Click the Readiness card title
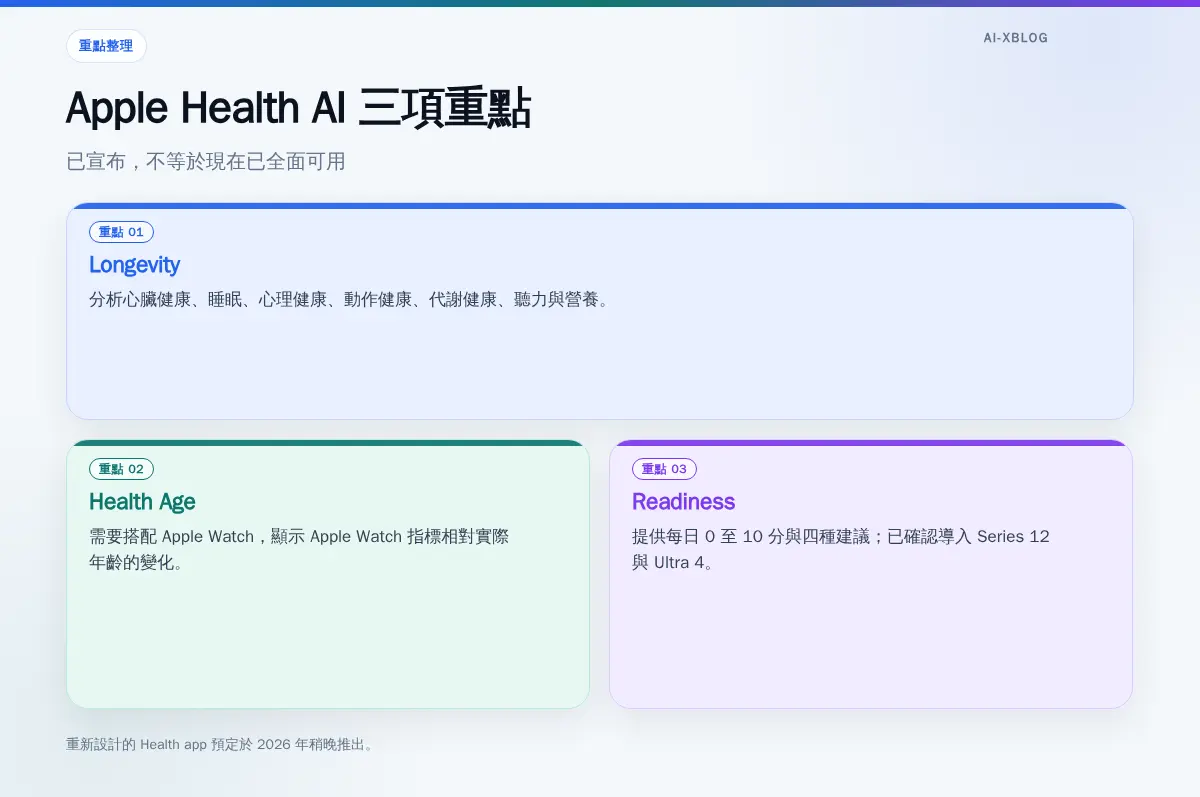1200x797 pixels. [683, 502]
